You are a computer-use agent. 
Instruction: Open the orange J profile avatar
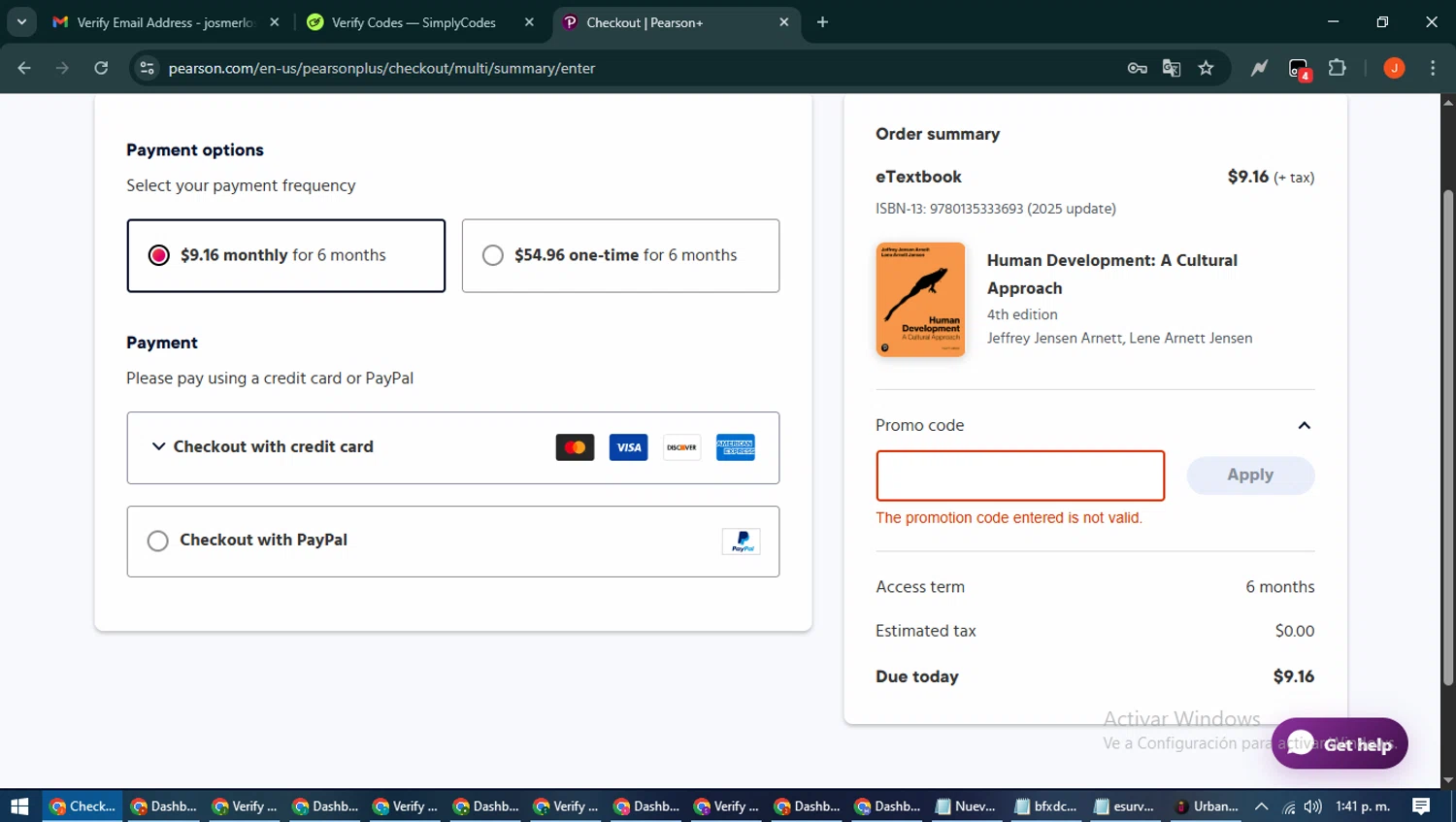click(x=1394, y=68)
